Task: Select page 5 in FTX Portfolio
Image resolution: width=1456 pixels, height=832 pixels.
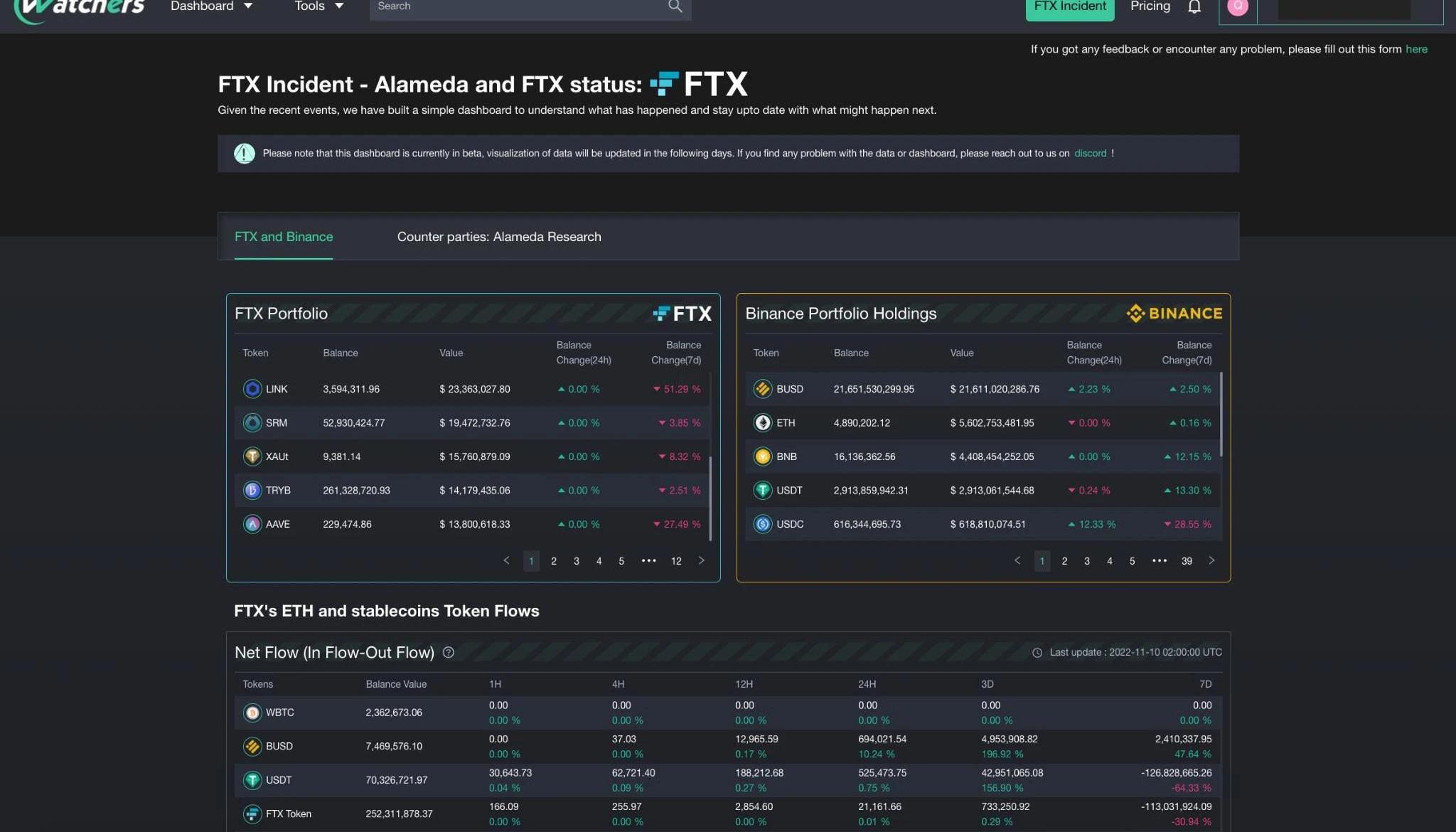Action: [x=621, y=561]
